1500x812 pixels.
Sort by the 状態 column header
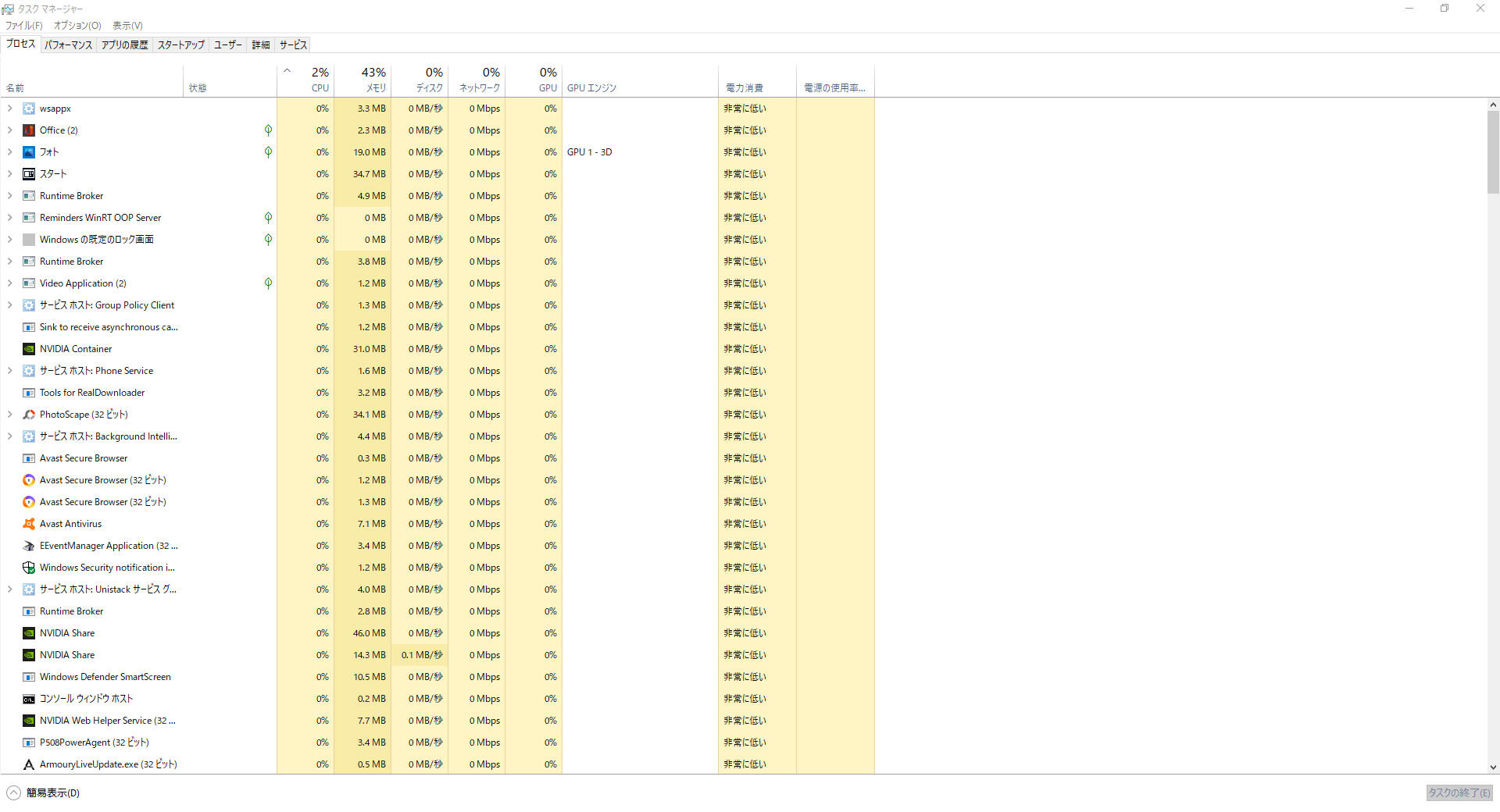click(230, 80)
